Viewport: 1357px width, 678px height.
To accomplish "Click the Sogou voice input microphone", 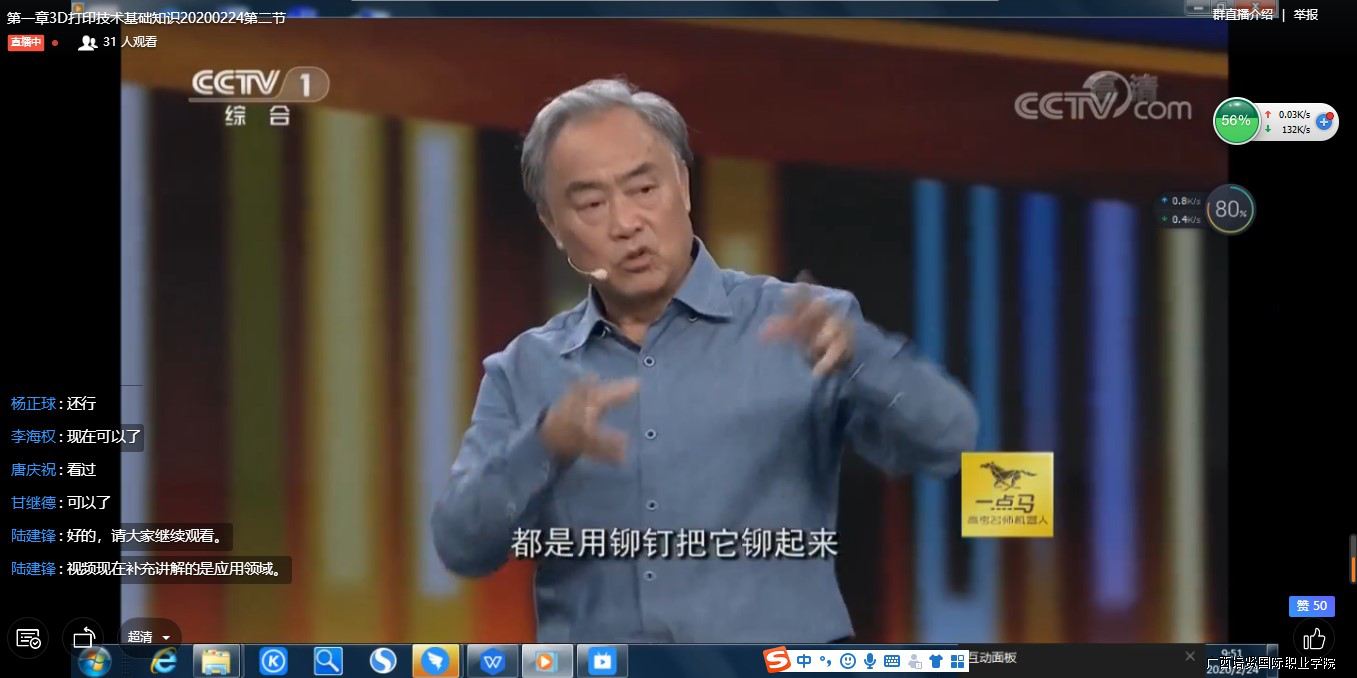I will [870, 661].
